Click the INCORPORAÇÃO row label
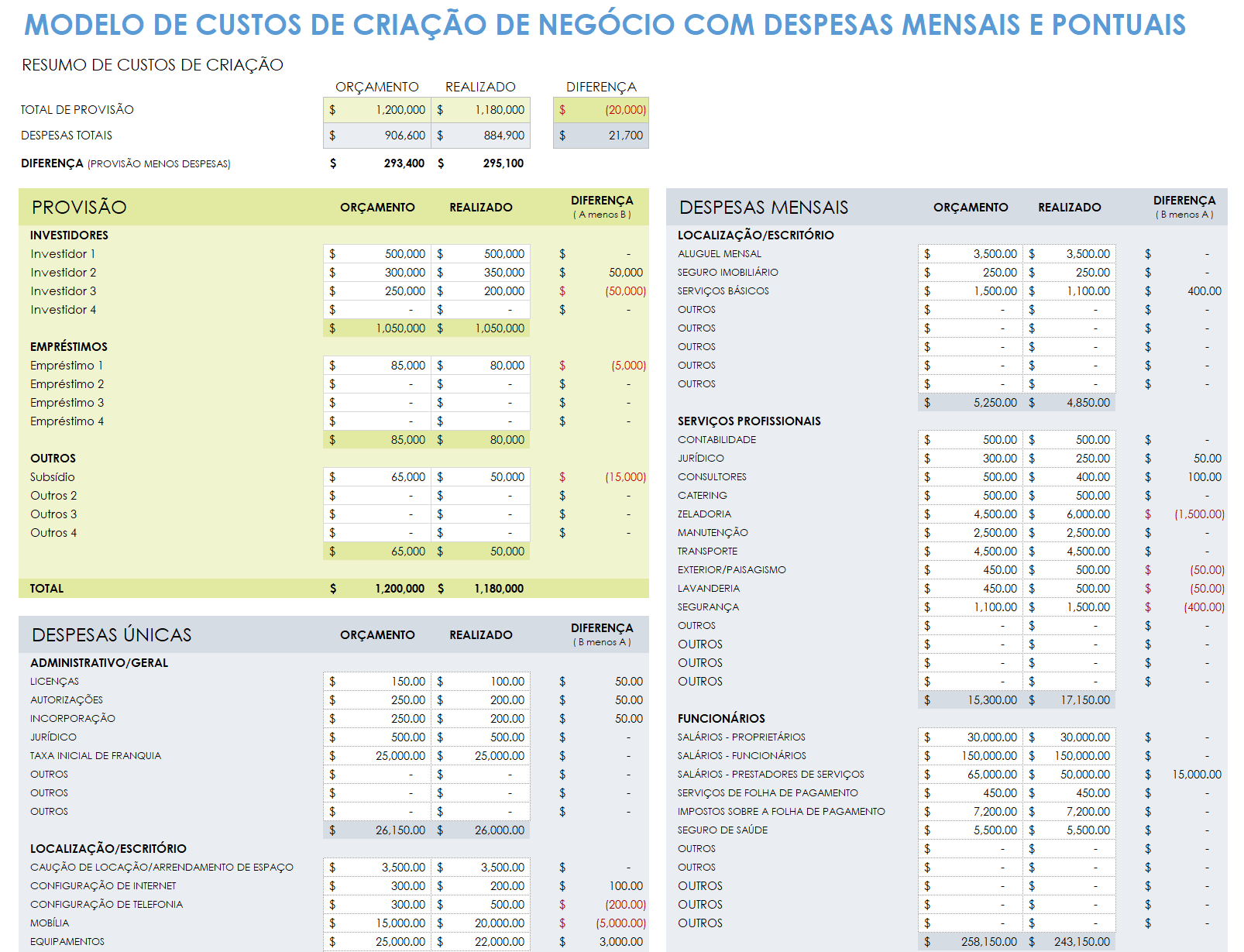Viewport: 1244px width, 952px height. click(73, 719)
